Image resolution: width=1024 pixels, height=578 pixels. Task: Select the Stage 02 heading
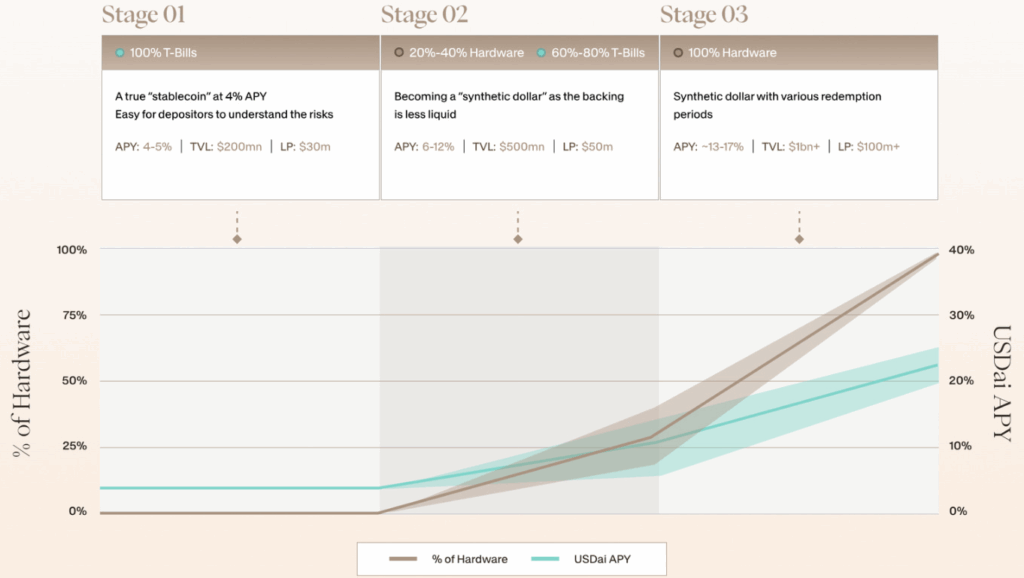424,15
